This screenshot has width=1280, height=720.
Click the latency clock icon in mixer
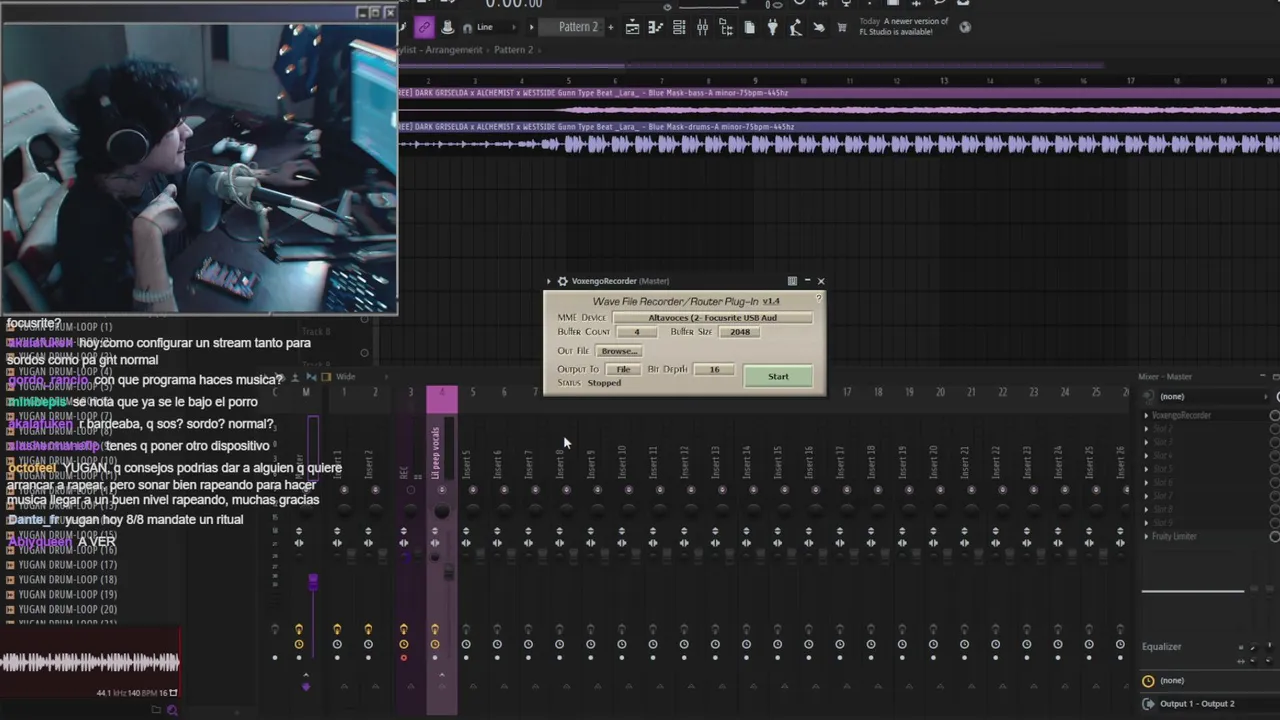(1148, 681)
